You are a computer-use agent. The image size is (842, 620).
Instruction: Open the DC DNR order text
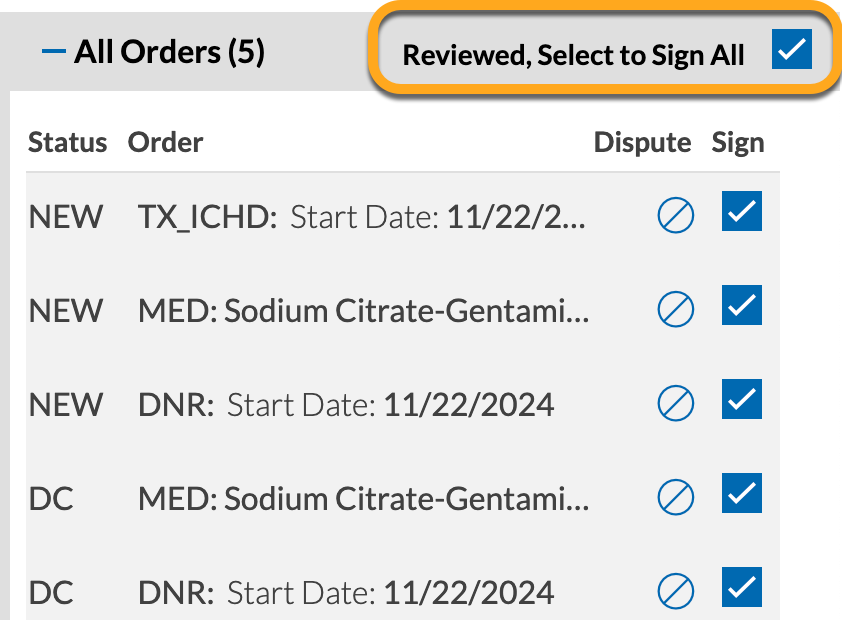click(x=346, y=593)
